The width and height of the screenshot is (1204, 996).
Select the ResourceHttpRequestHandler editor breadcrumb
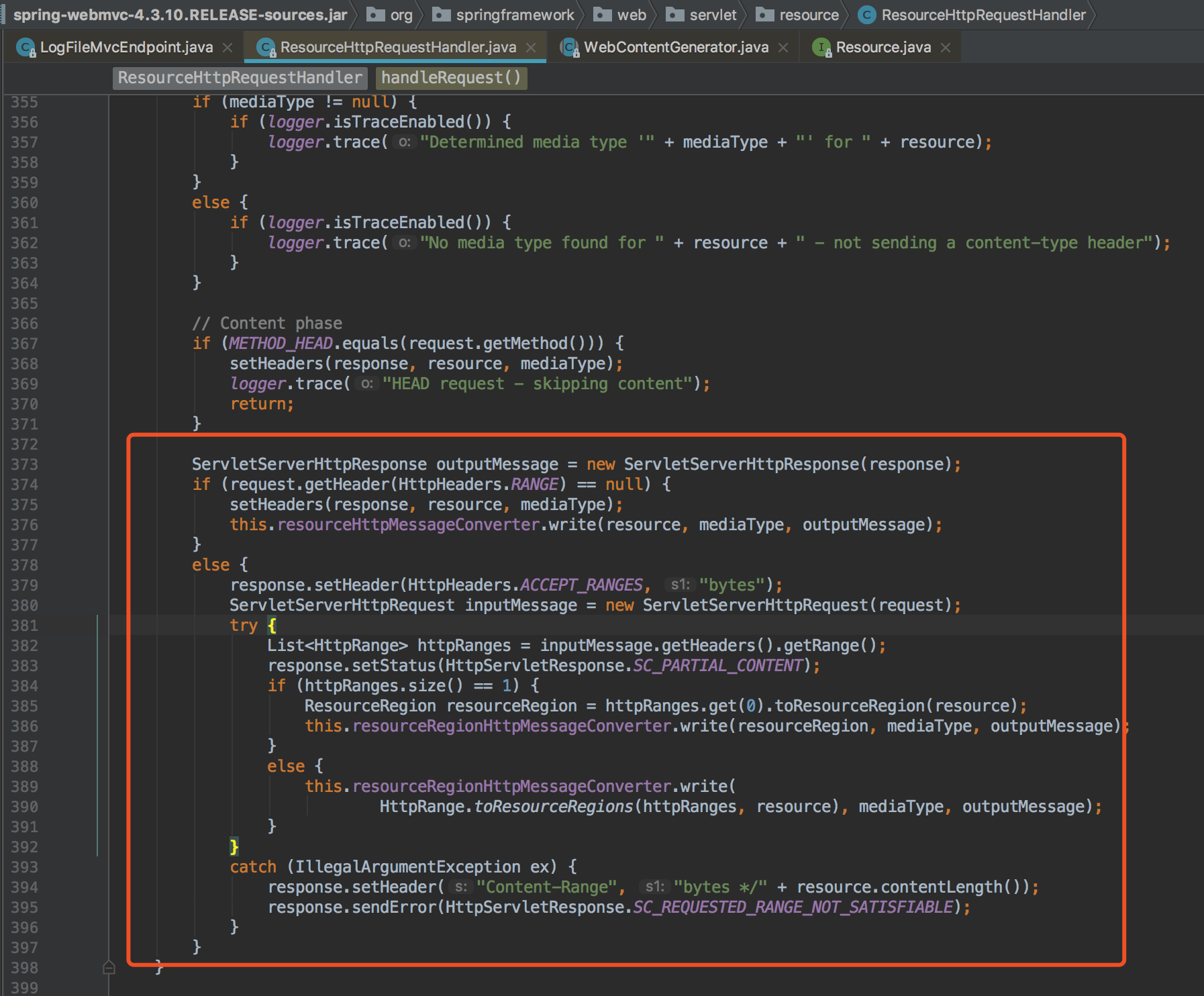(240, 78)
